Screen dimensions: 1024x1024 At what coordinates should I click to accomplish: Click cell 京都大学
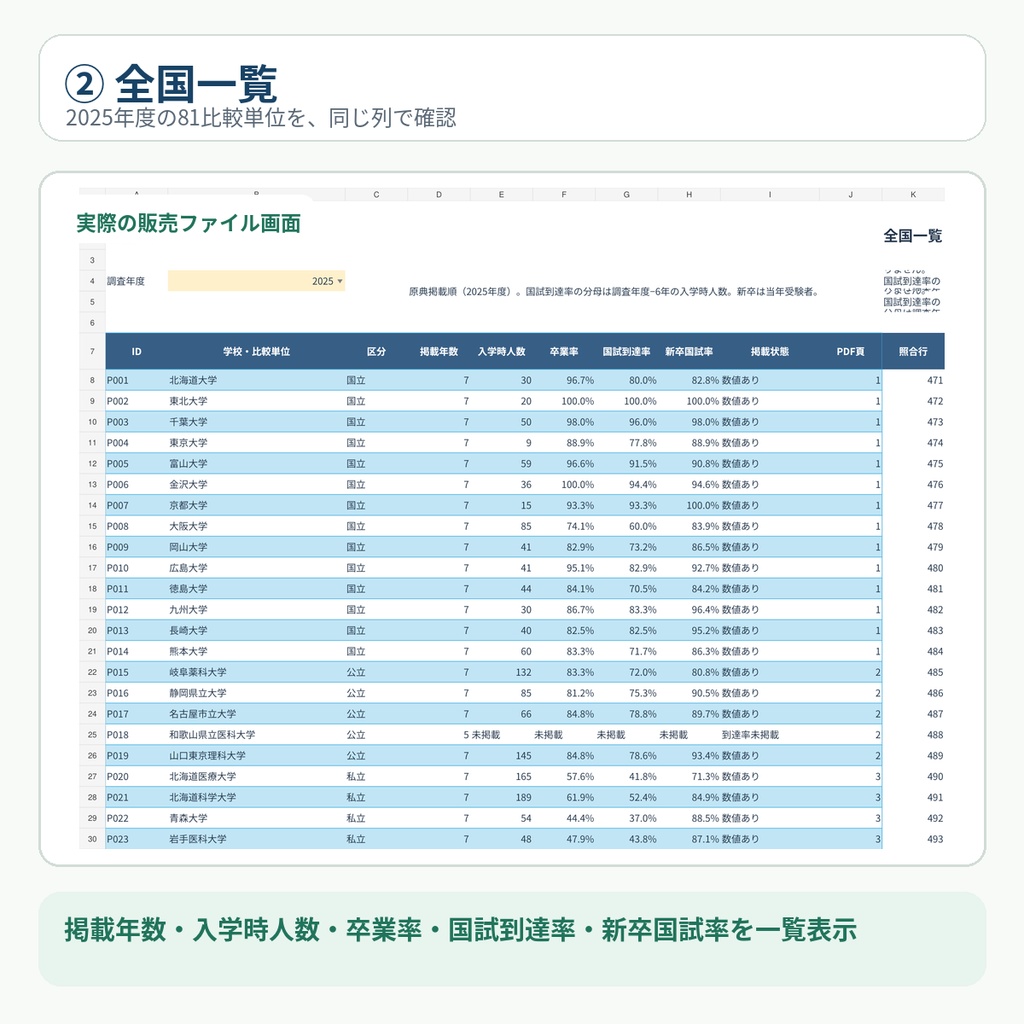click(x=257, y=505)
